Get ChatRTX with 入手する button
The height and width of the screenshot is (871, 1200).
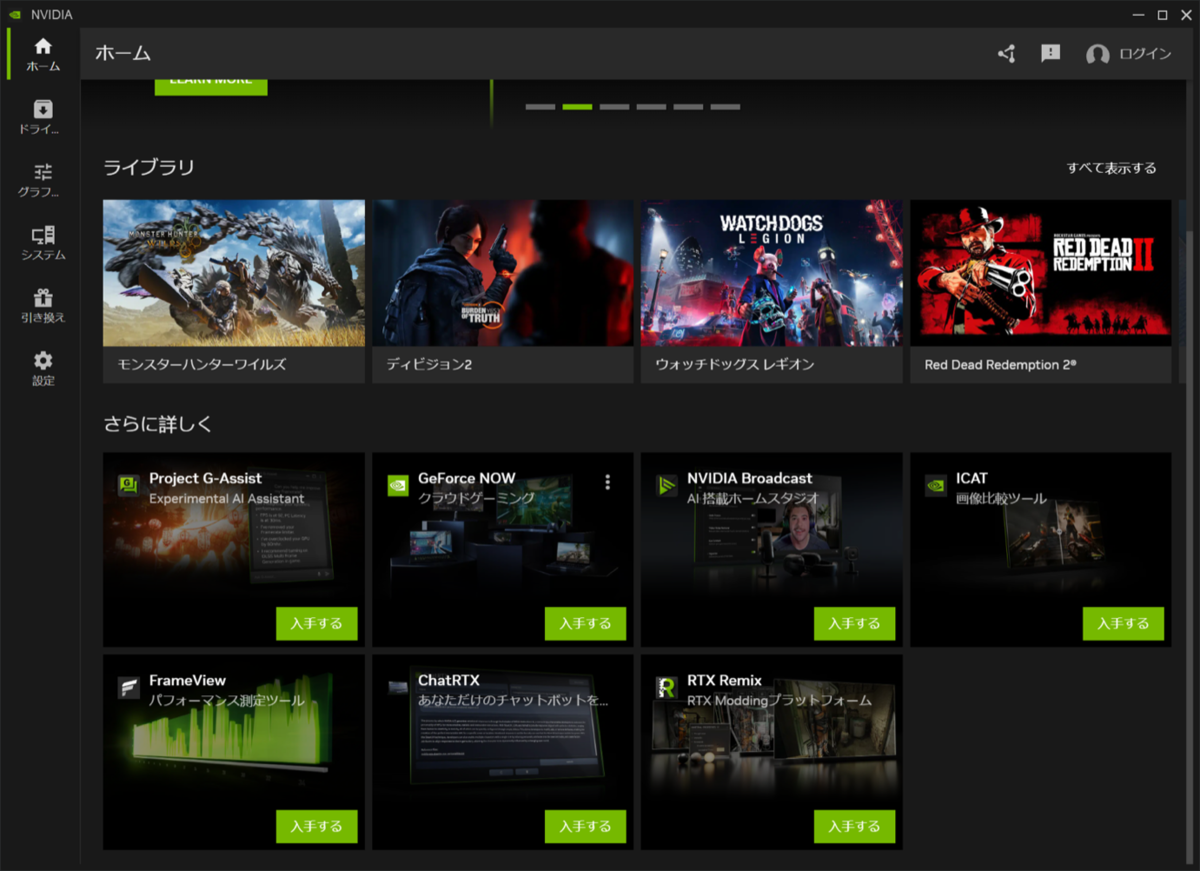coord(585,827)
